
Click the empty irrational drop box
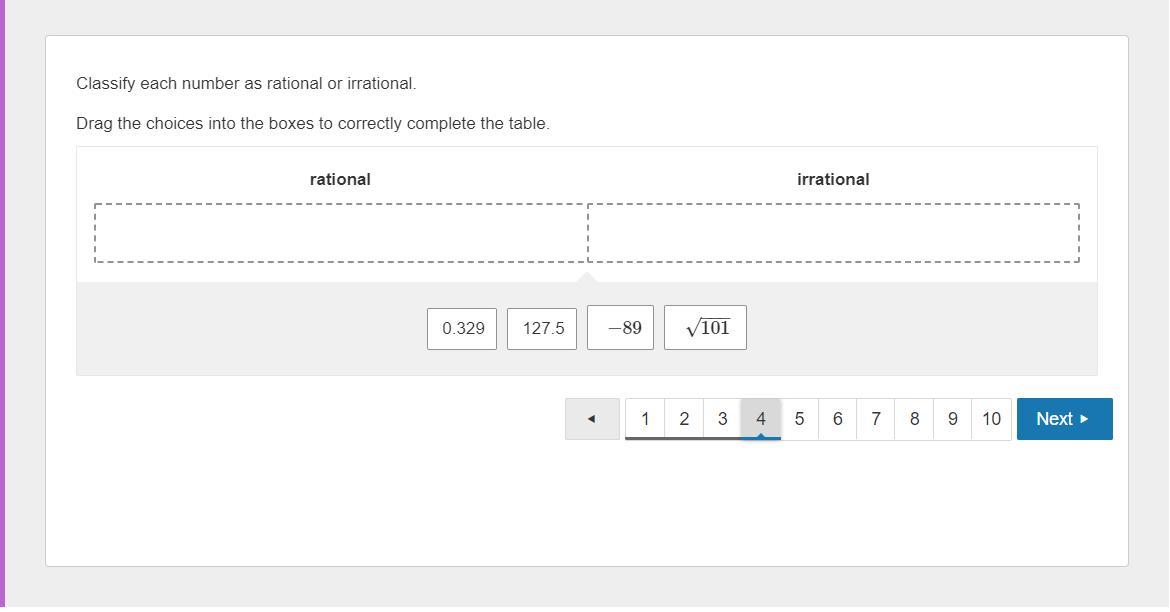click(x=833, y=233)
